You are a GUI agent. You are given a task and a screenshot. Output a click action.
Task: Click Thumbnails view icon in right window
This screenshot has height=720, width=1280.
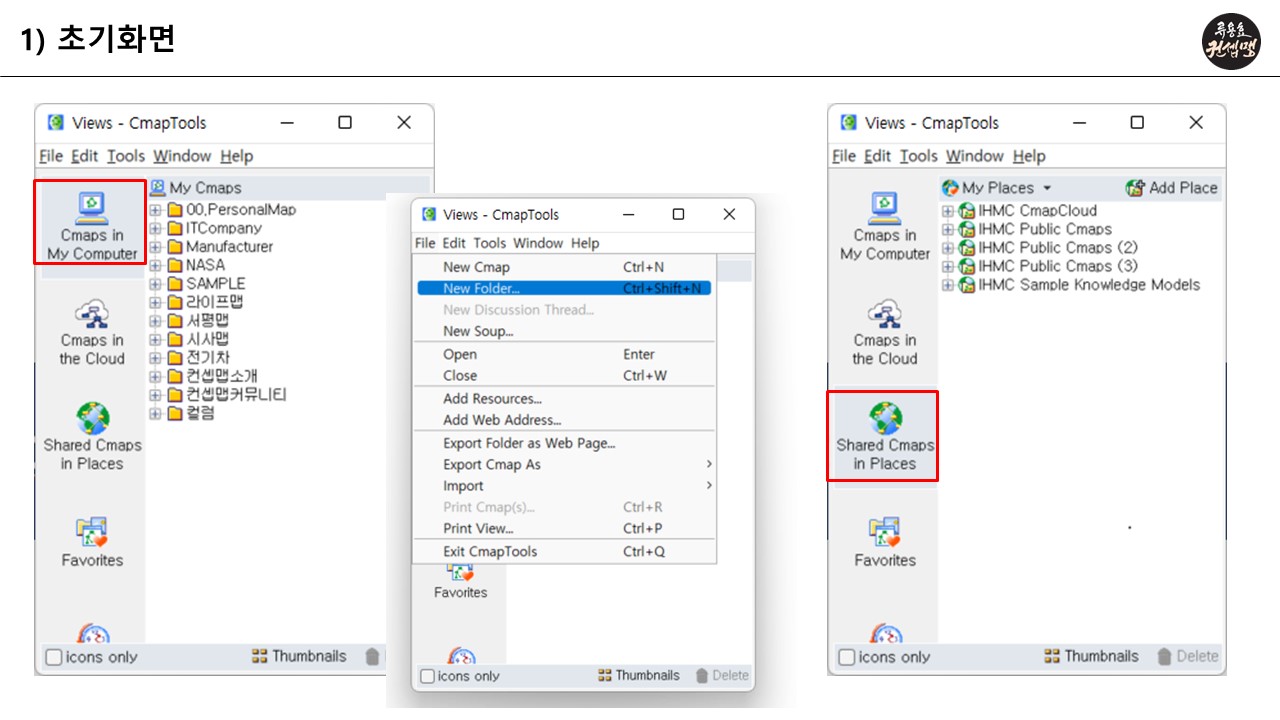click(1051, 656)
